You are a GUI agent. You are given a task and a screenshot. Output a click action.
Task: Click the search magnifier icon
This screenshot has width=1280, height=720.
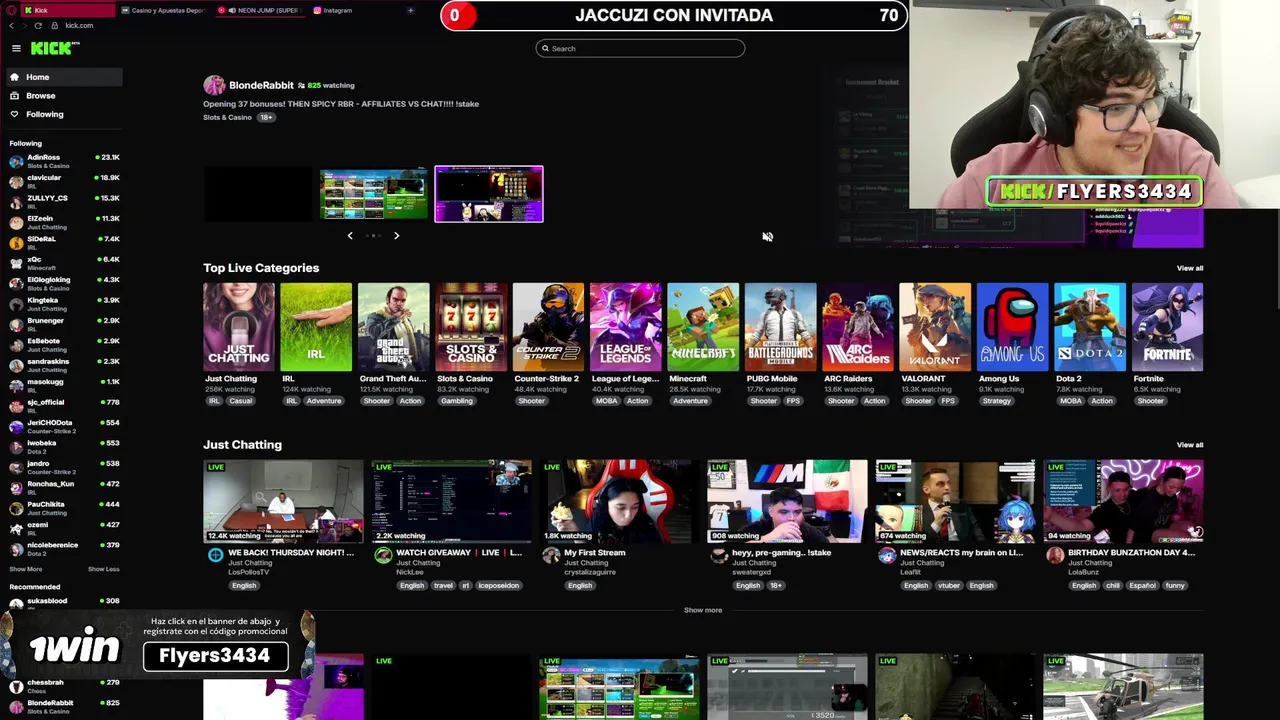click(545, 48)
